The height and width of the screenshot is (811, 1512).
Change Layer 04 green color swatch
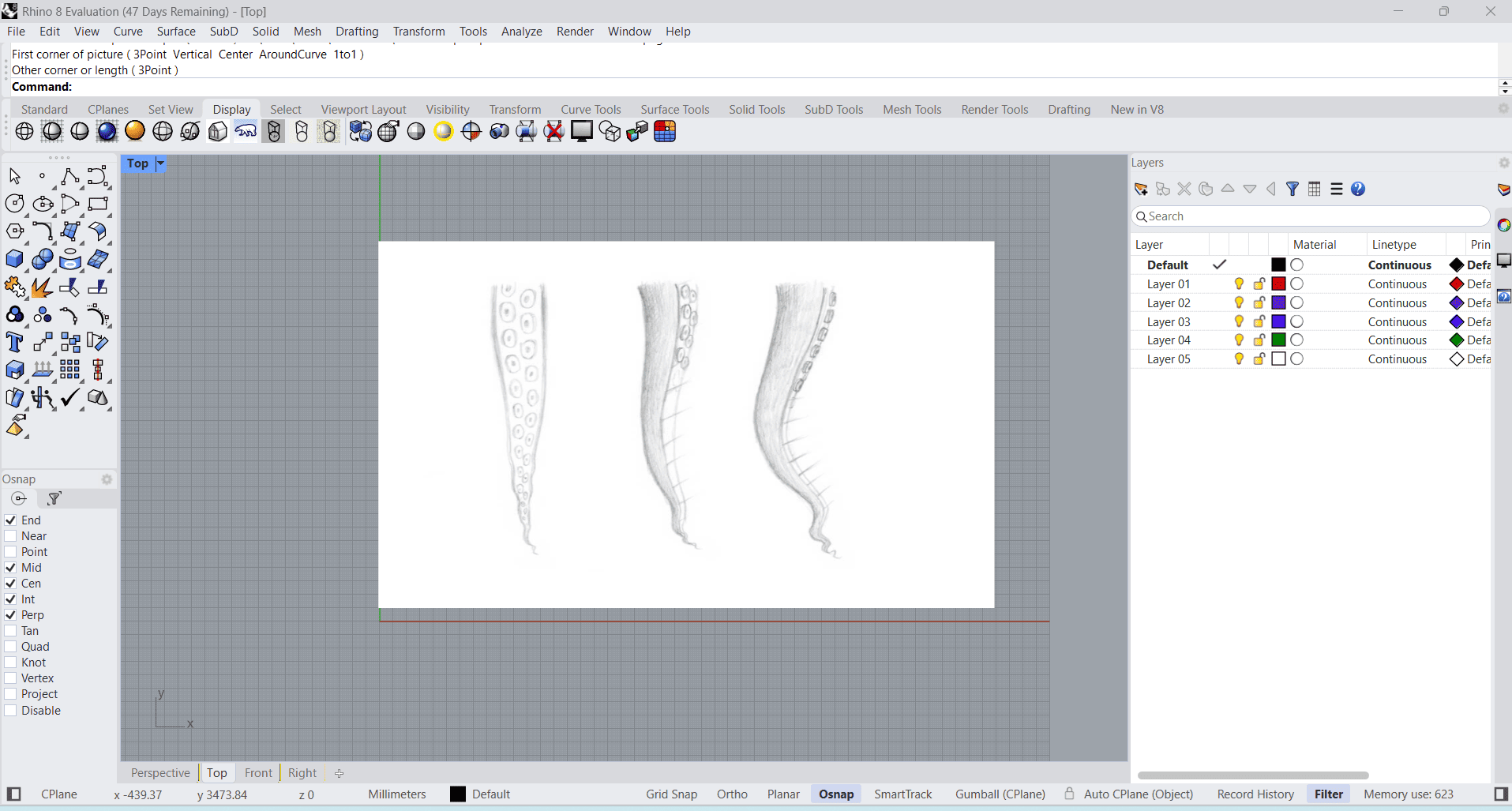coord(1278,340)
